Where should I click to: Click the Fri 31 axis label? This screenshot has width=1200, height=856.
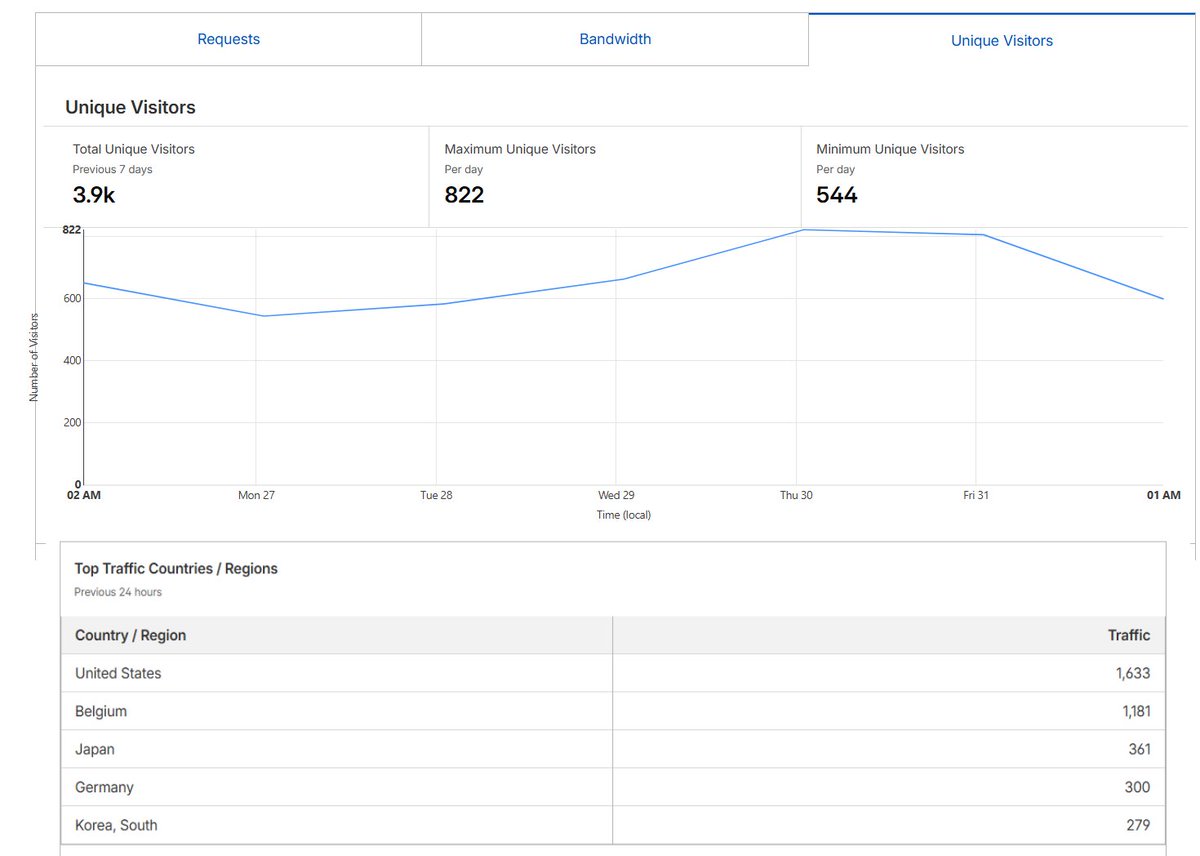point(976,495)
